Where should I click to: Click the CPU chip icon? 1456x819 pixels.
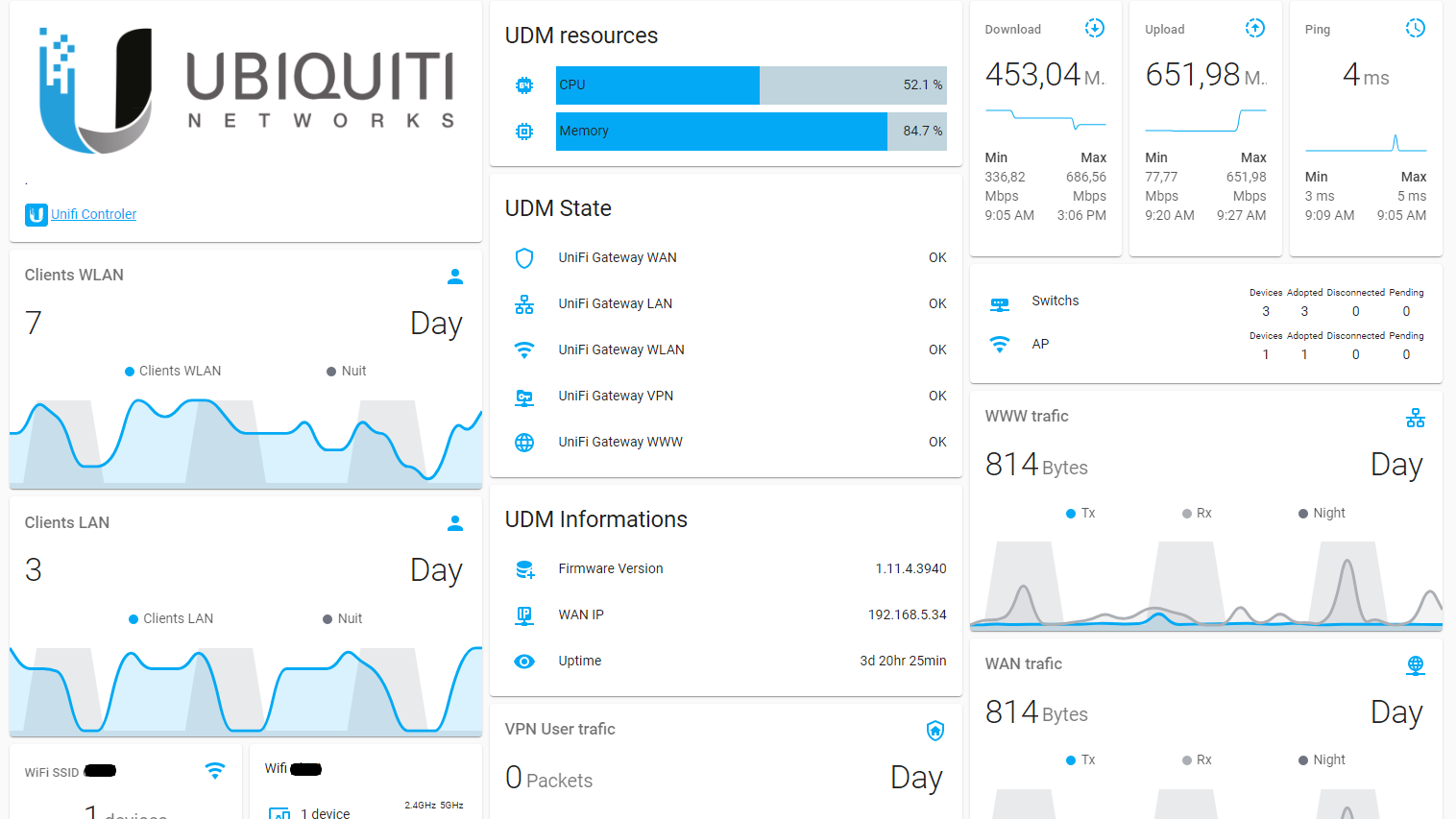[524, 85]
